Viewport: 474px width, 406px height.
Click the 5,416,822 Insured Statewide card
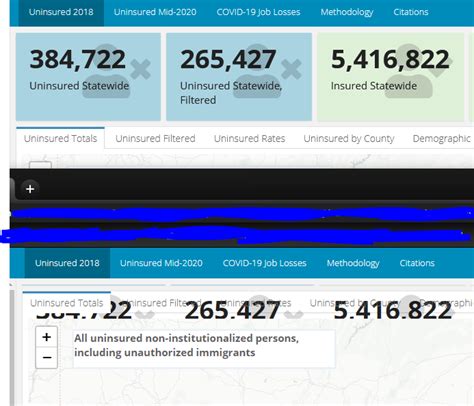(x=390, y=77)
